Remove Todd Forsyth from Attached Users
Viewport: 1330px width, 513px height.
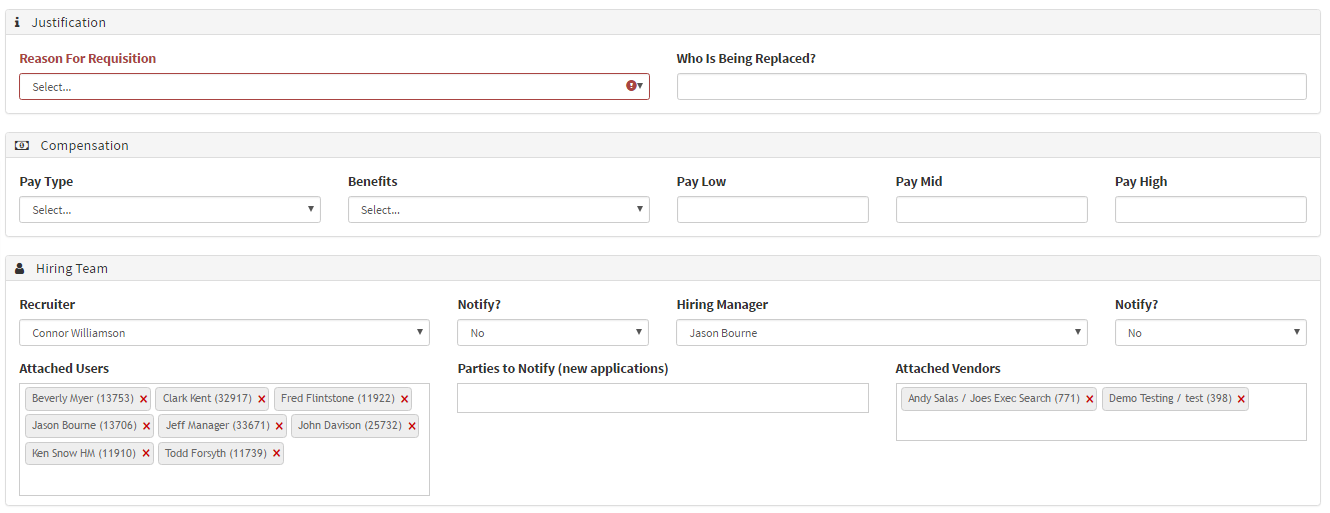coord(276,454)
